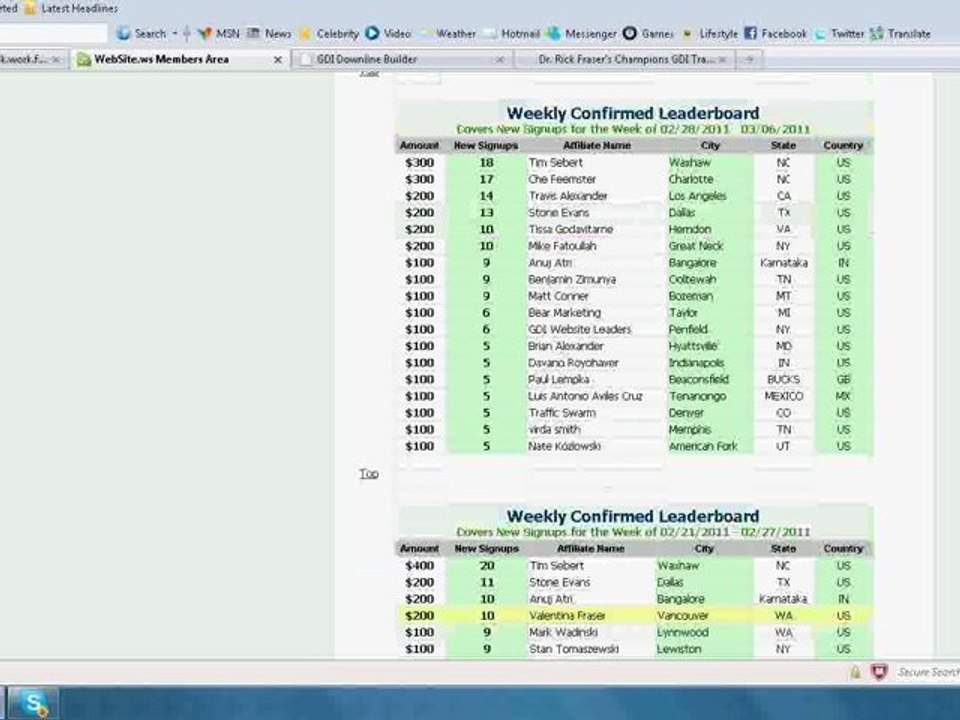
Task: Close the Dr. Rick Fraser's Champions tab
Action: [722, 60]
